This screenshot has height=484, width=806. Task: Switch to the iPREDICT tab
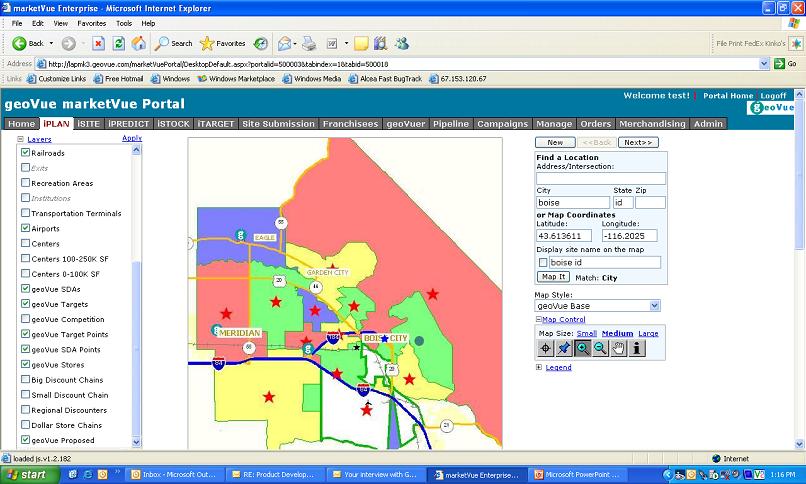point(129,124)
